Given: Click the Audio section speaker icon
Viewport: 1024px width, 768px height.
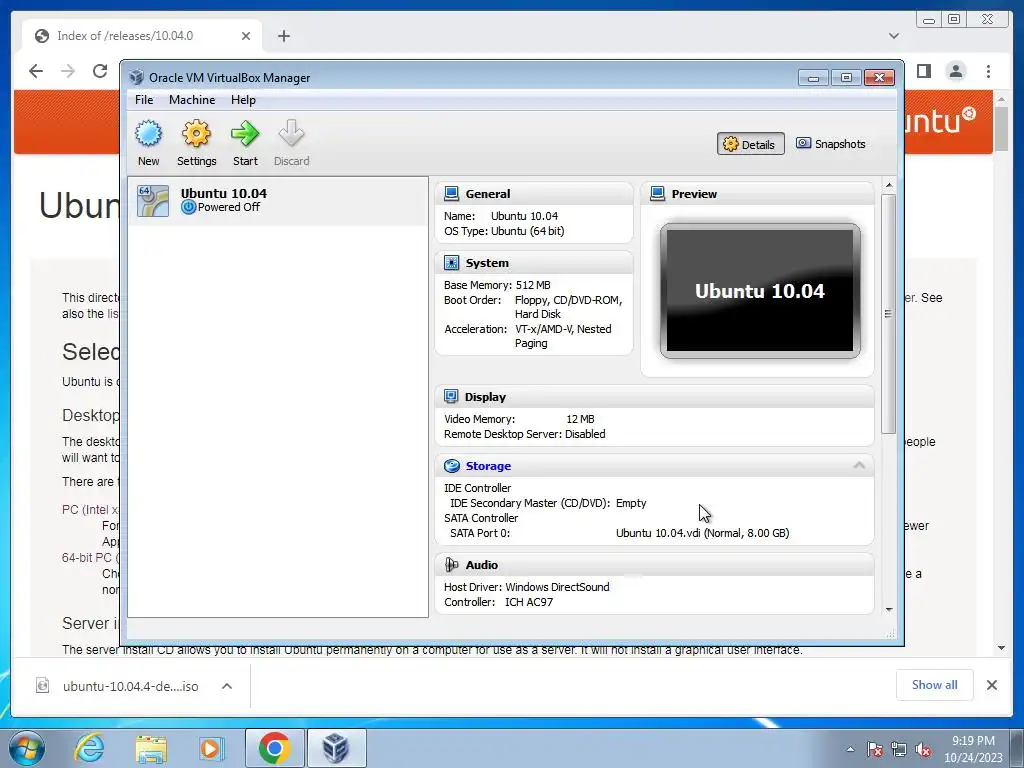Looking at the screenshot, I should point(451,564).
